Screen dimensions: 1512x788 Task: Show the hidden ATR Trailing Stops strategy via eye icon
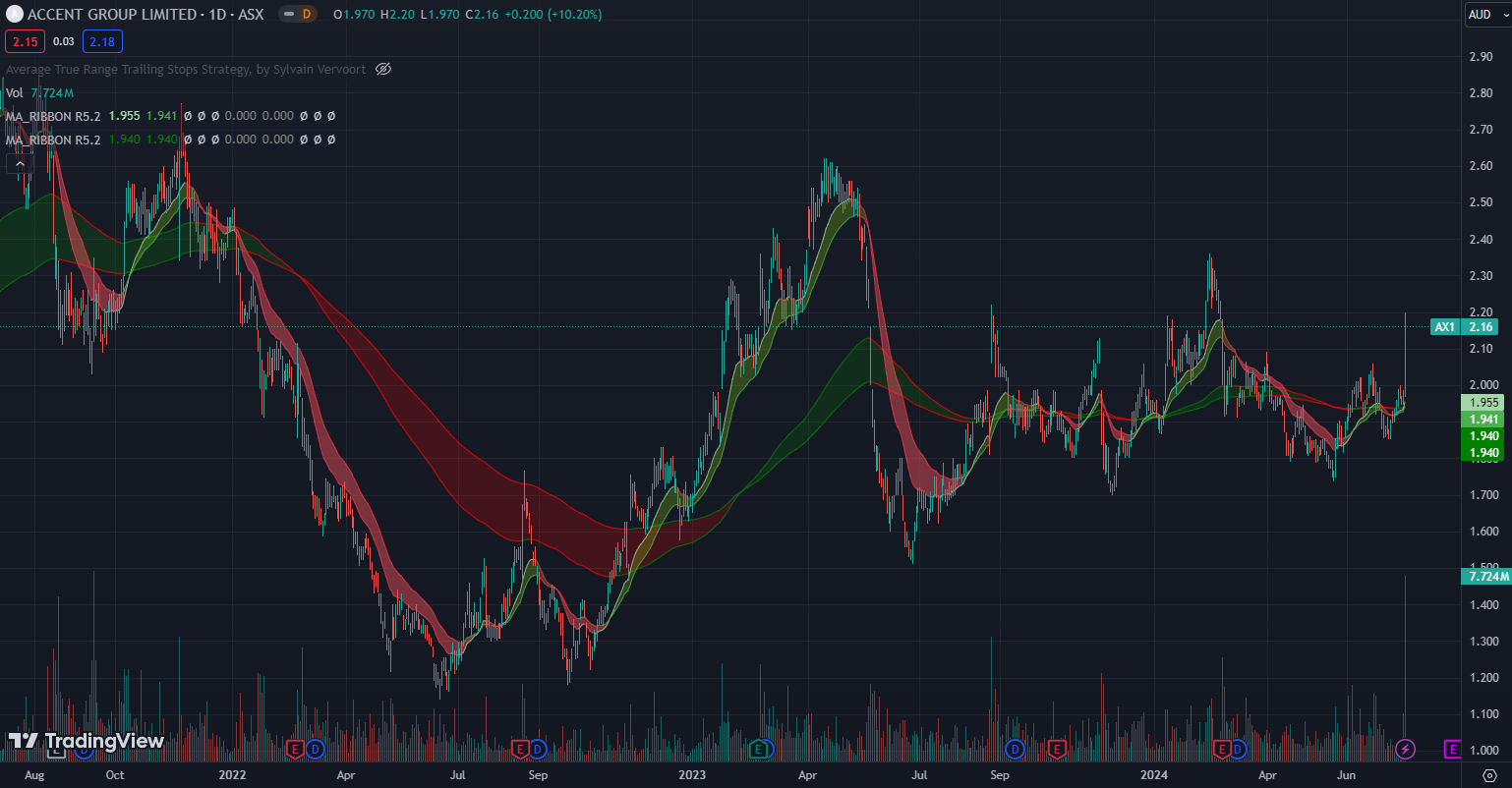click(x=384, y=69)
